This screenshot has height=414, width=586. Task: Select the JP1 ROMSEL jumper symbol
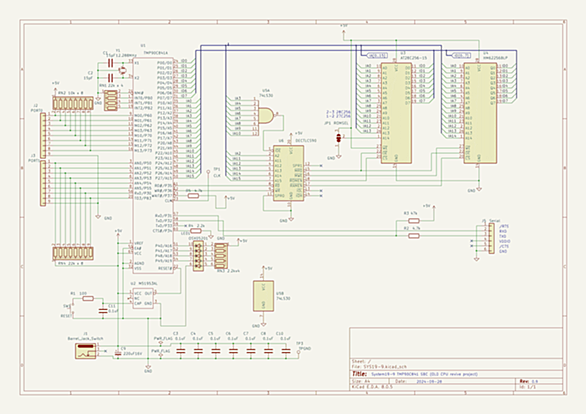(339, 138)
